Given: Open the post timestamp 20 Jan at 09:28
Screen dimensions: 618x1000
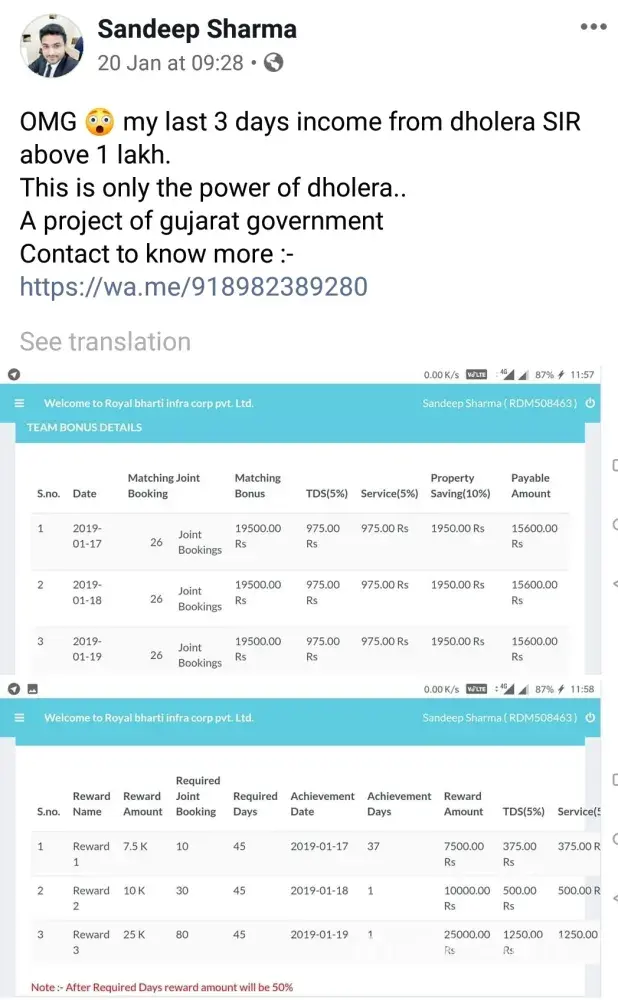Looking at the screenshot, I should pos(170,62).
